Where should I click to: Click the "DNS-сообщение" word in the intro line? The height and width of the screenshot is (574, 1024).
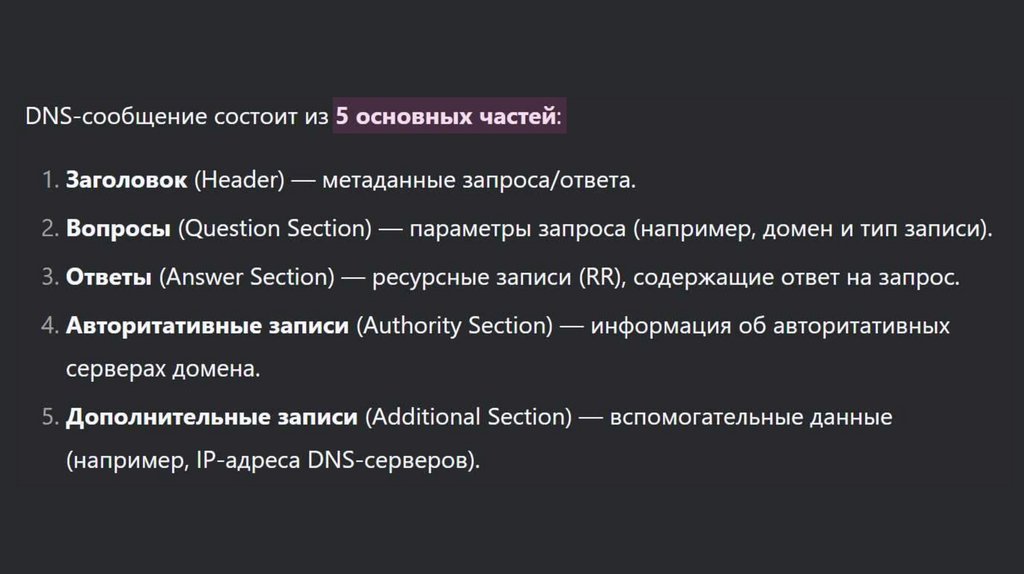pyautogui.click(x=92, y=118)
